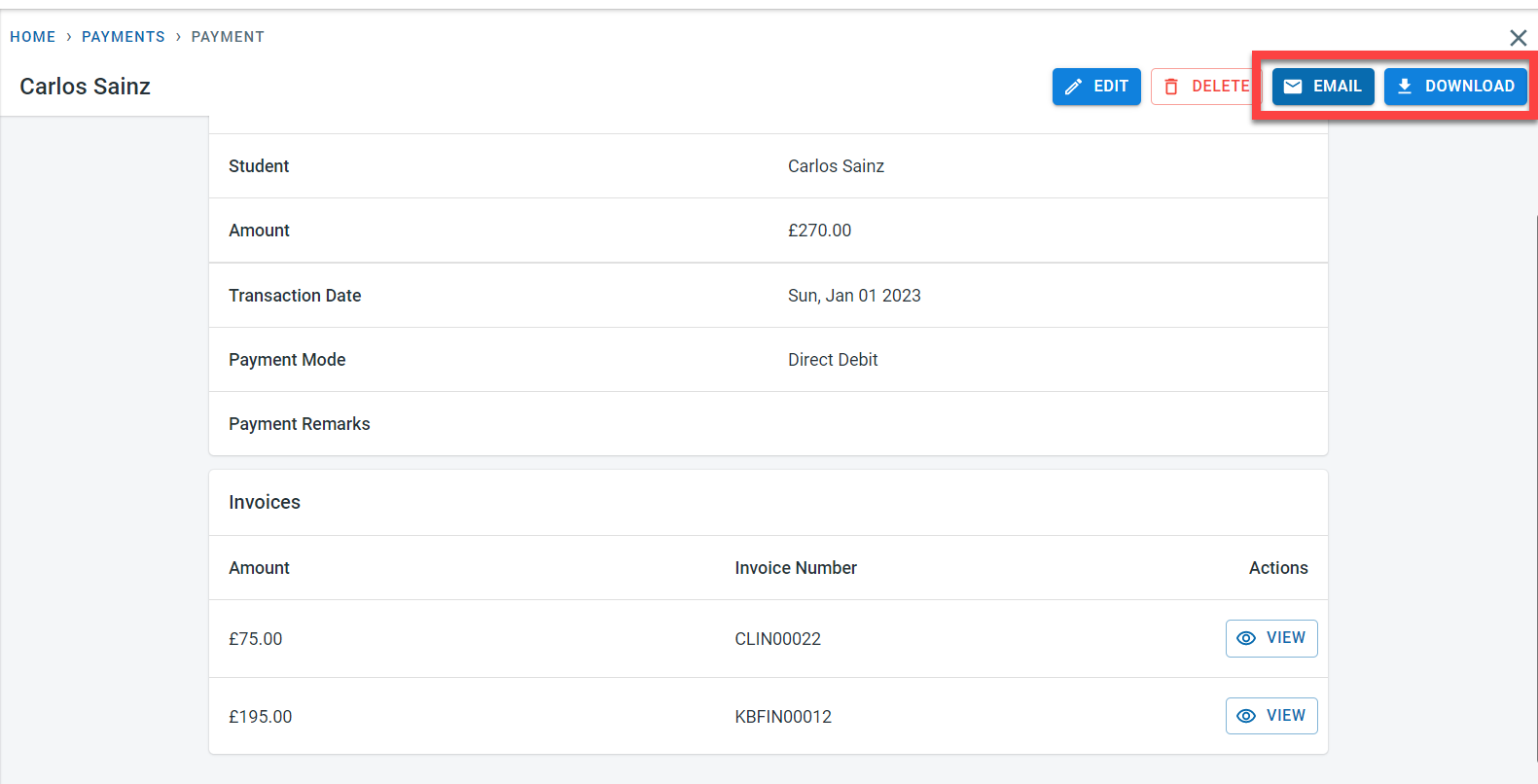Select the student name value Carlos Sainz
Viewport: 1538px width, 784px height.
click(x=836, y=166)
